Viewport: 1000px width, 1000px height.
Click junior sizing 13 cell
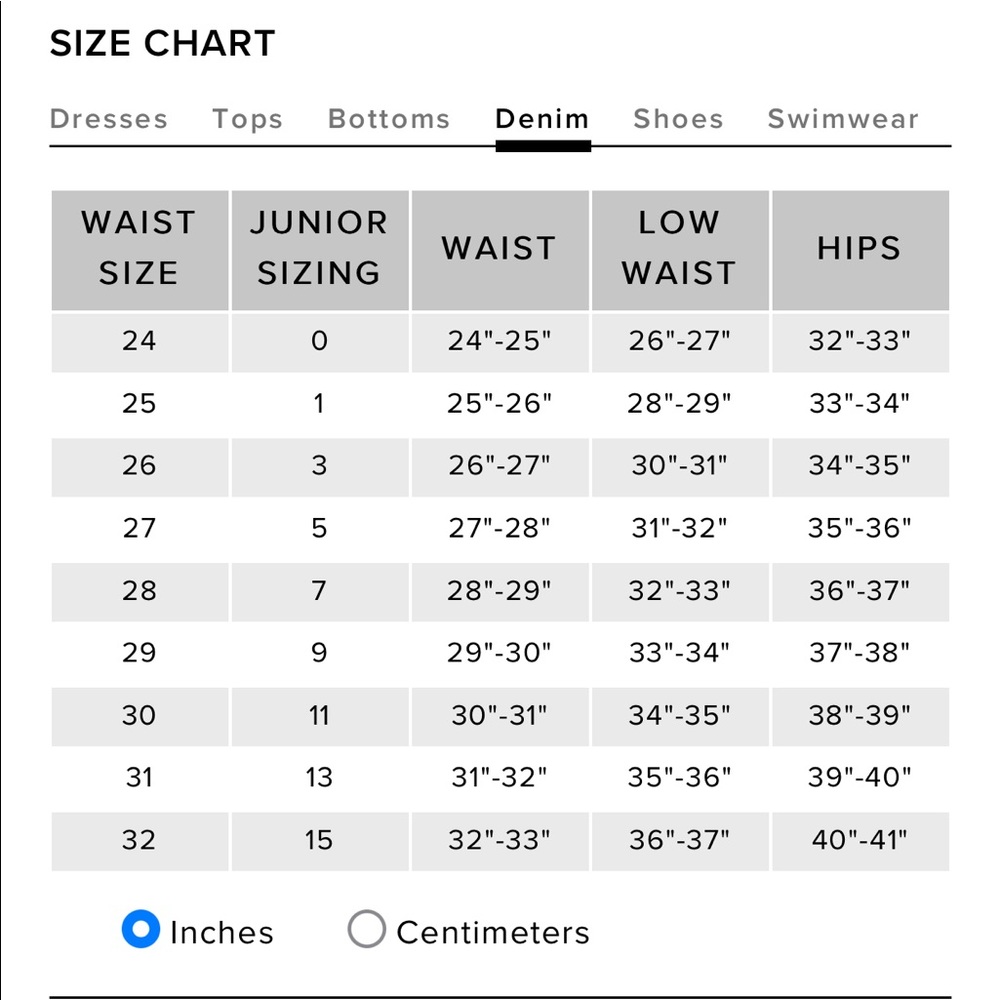[319, 777]
